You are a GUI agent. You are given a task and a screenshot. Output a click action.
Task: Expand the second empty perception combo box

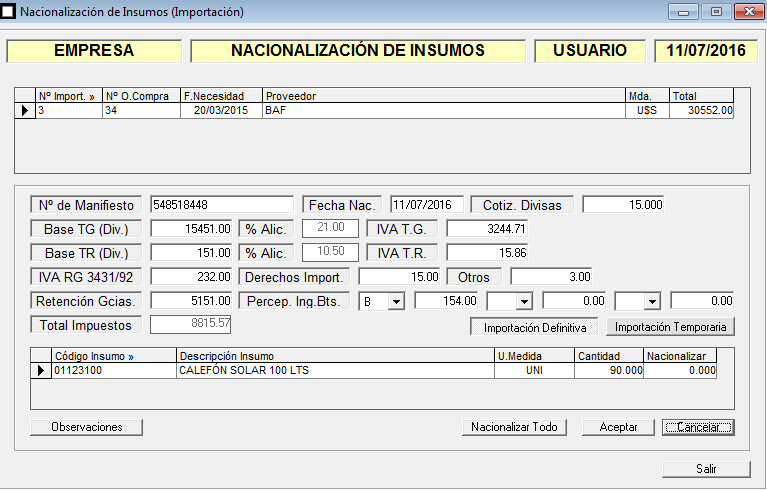(523, 301)
